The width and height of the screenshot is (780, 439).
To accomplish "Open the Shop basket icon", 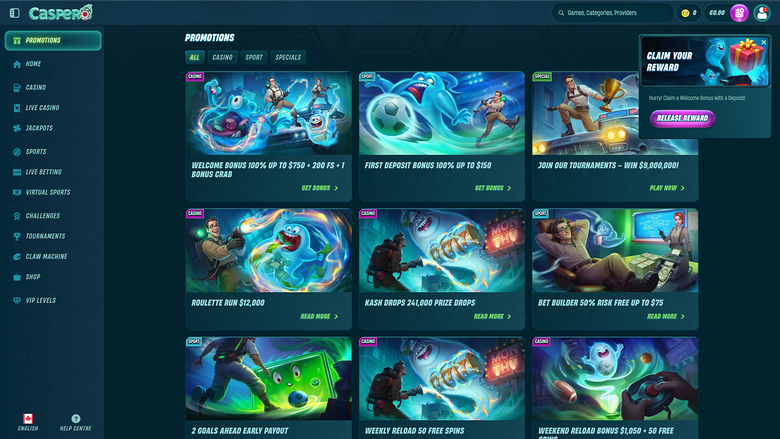I will click(17, 277).
